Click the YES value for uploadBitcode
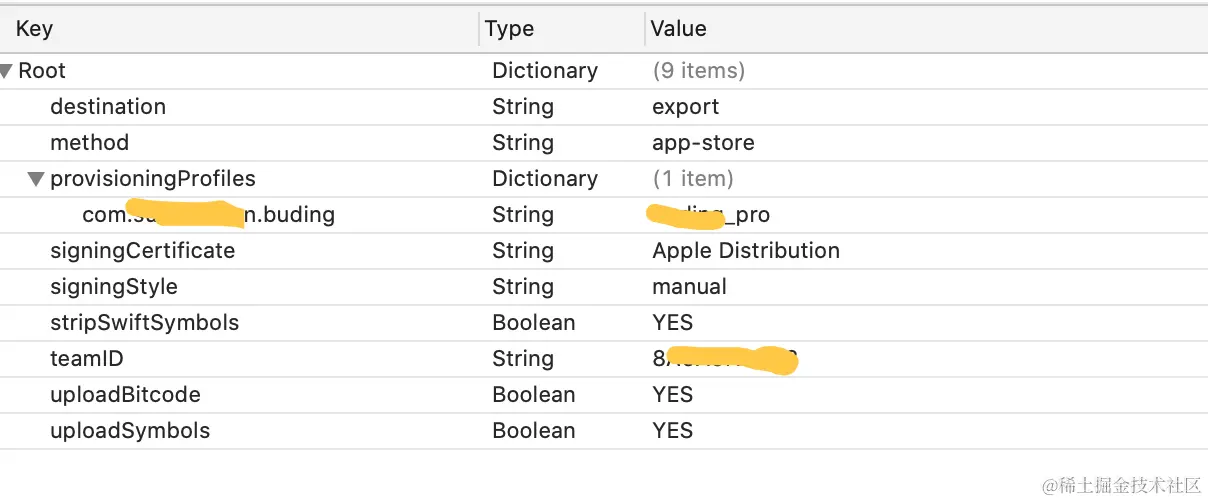This screenshot has width=1208, height=502. pos(672,395)
